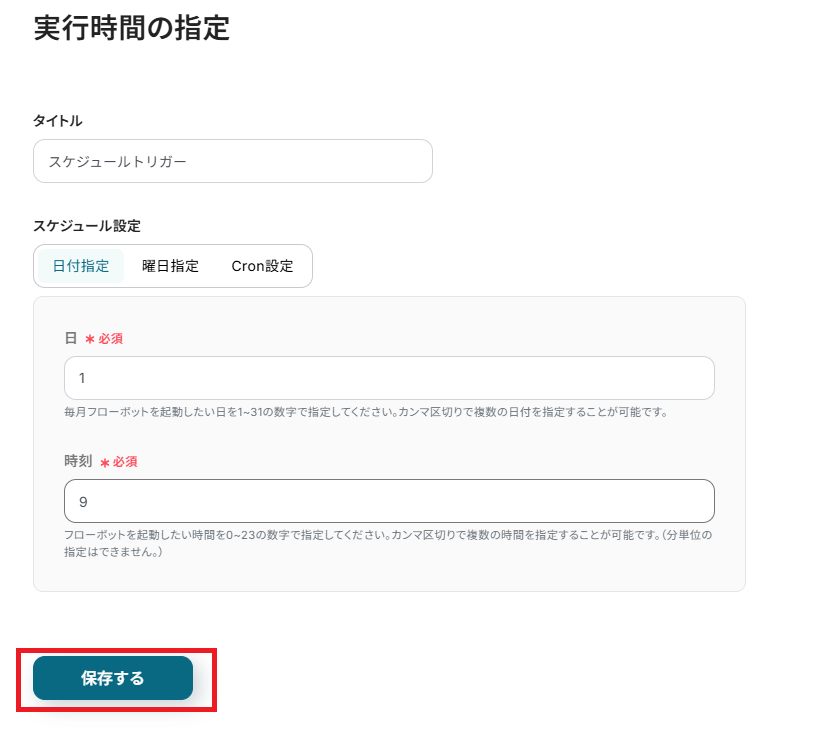Image resolution: width=825 pixels, height=748 pixels.
Task: Focus the 日 input field
Action: pos(389,378)
